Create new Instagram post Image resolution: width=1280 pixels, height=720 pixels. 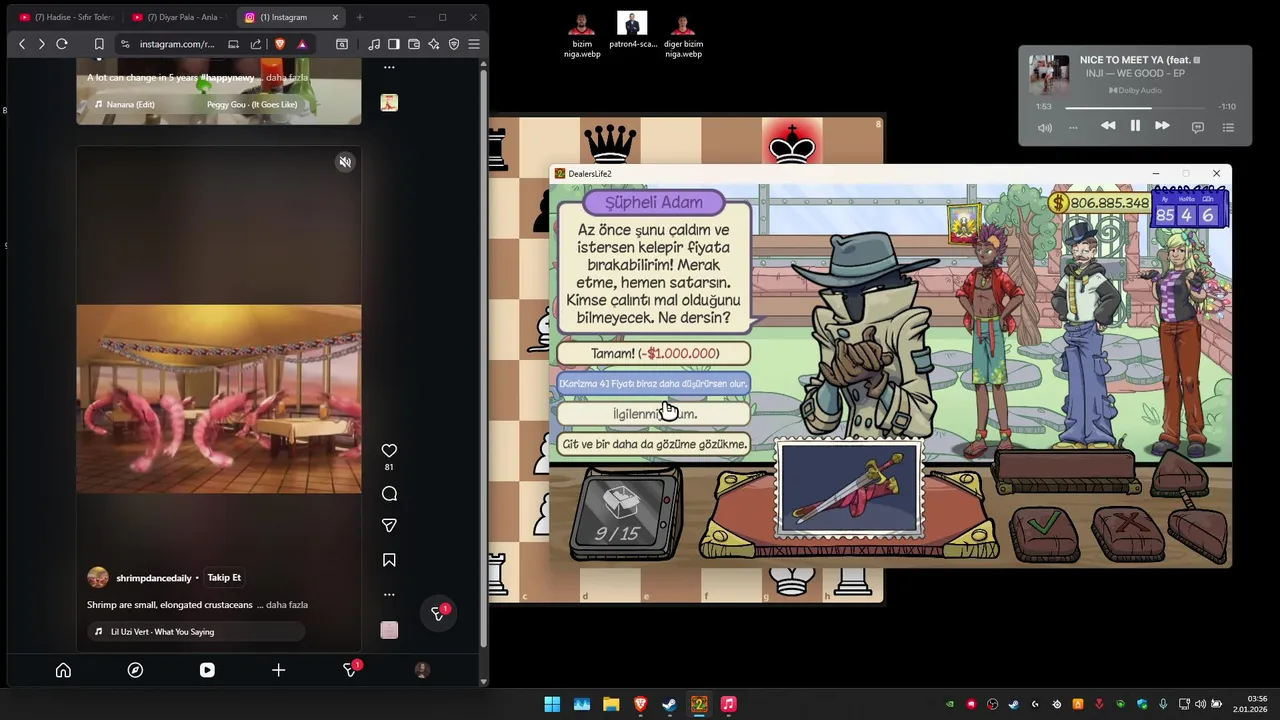point(279,670)
